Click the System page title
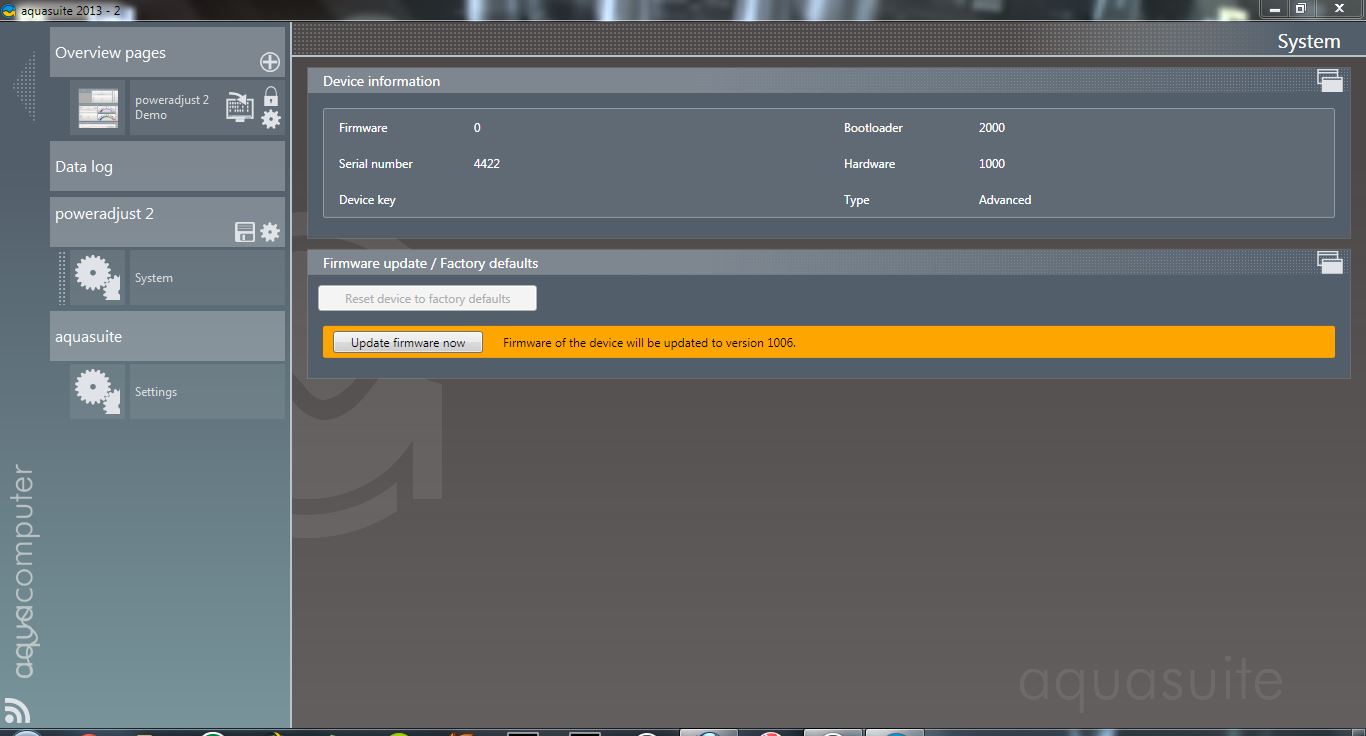 coord(1308,42)
